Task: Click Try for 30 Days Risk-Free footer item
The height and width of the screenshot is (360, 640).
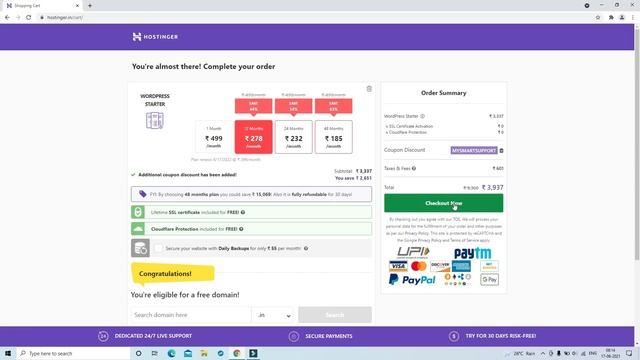Action: [x=493, y=336]
